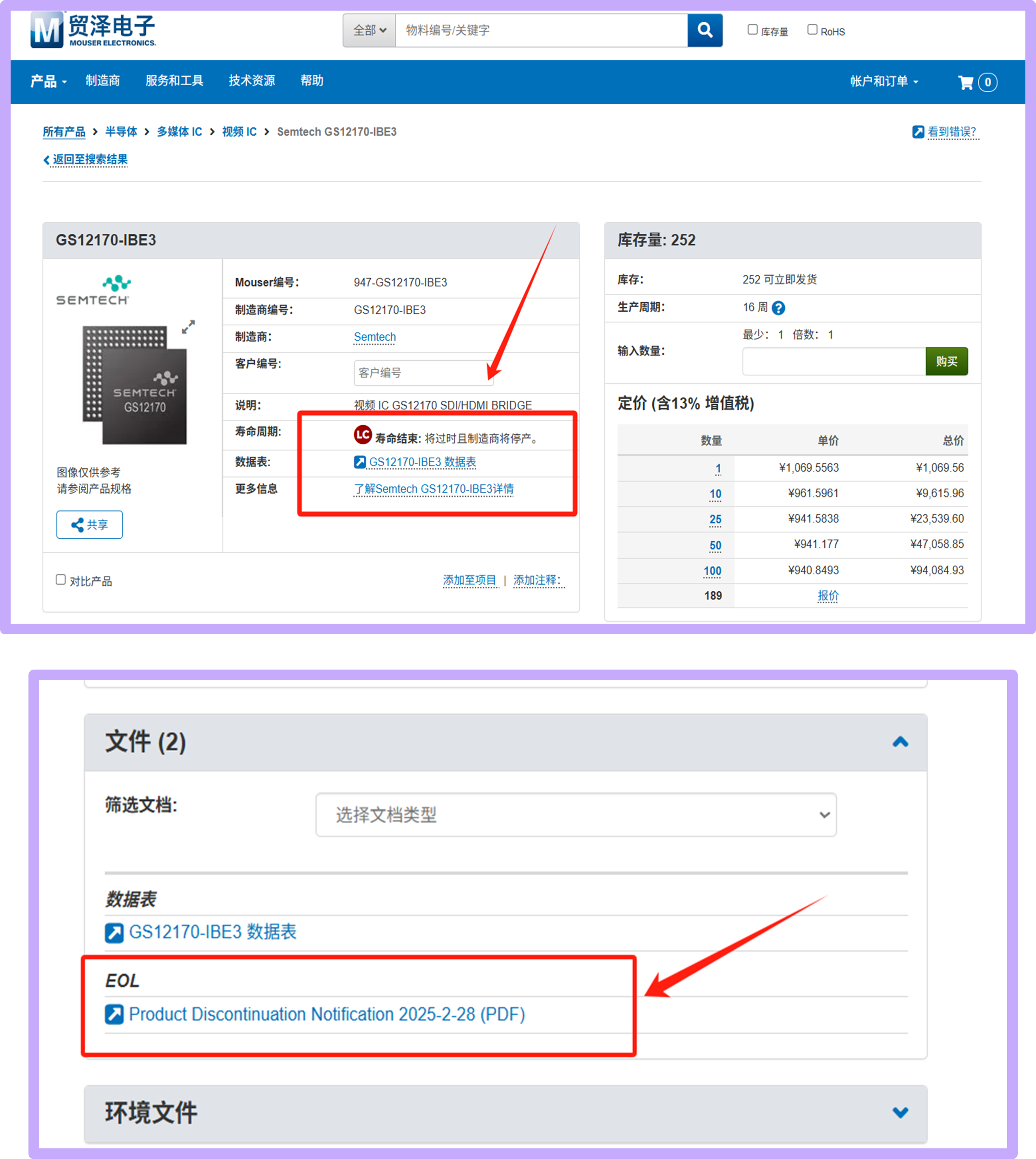The image size is (1036, 1159).
Task: Tick the RoHS filter checkbox
Action: click(x=812, y=30)
